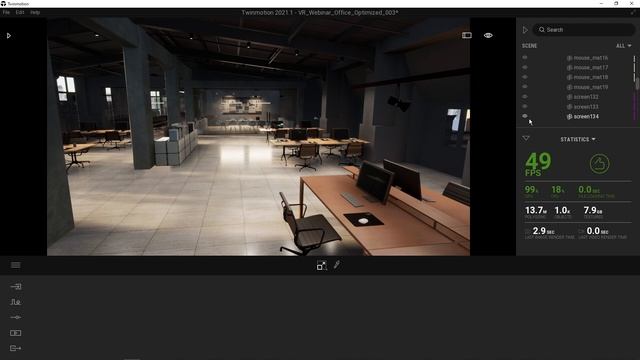Toggle visibility of screen134
The image size is (640, 360).
[525, 116]
